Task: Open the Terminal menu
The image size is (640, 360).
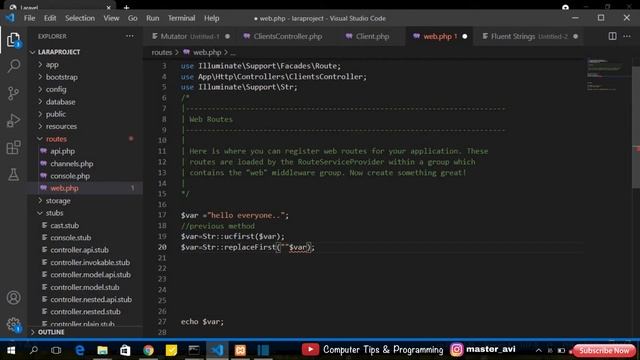Action: (181, 18)
